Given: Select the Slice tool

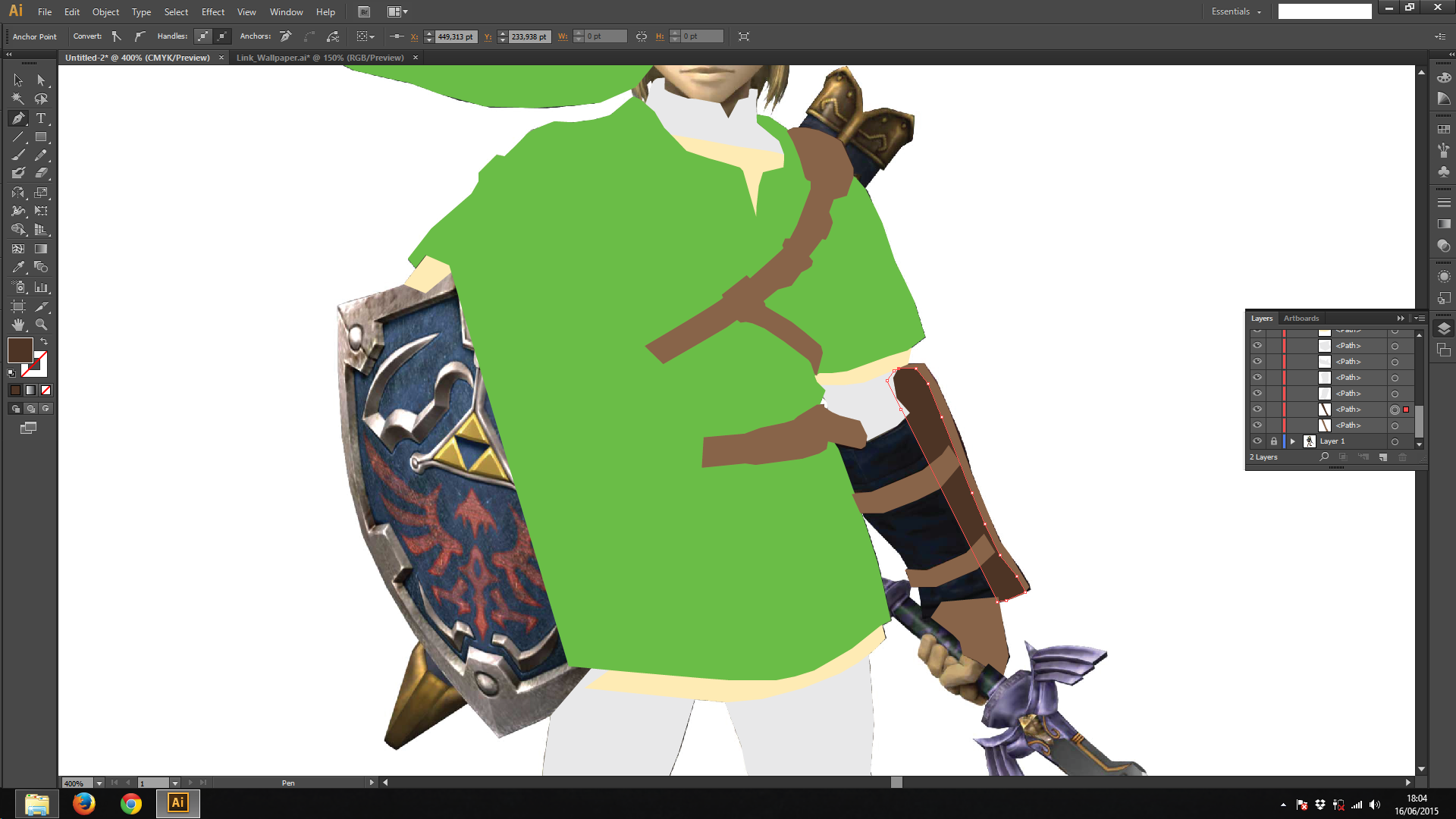Looking at the screenshot, I should [x=42, y=306].
